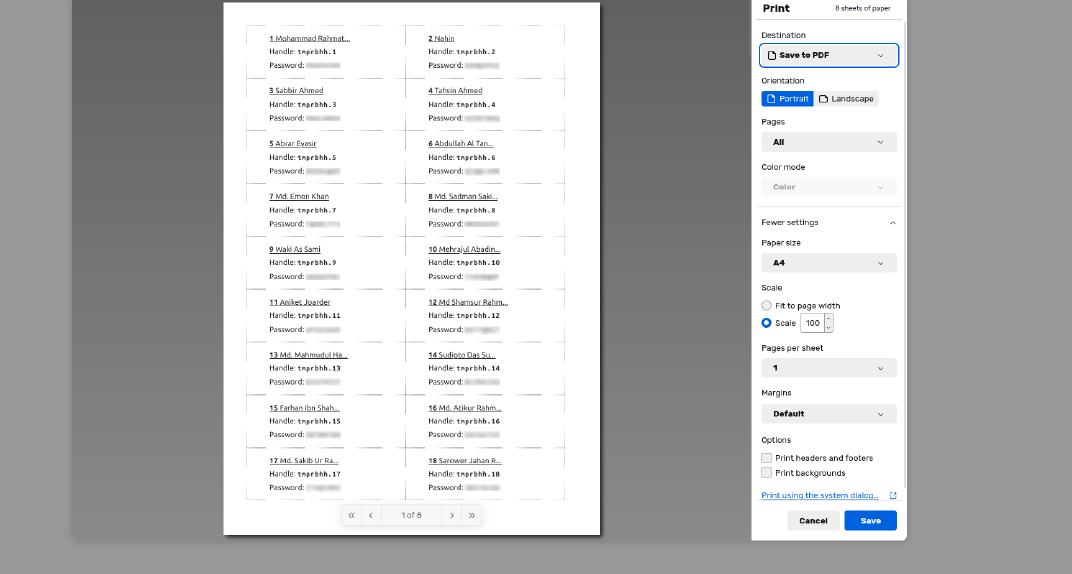Enable Print backgrounds checkbox

[767, 473]
